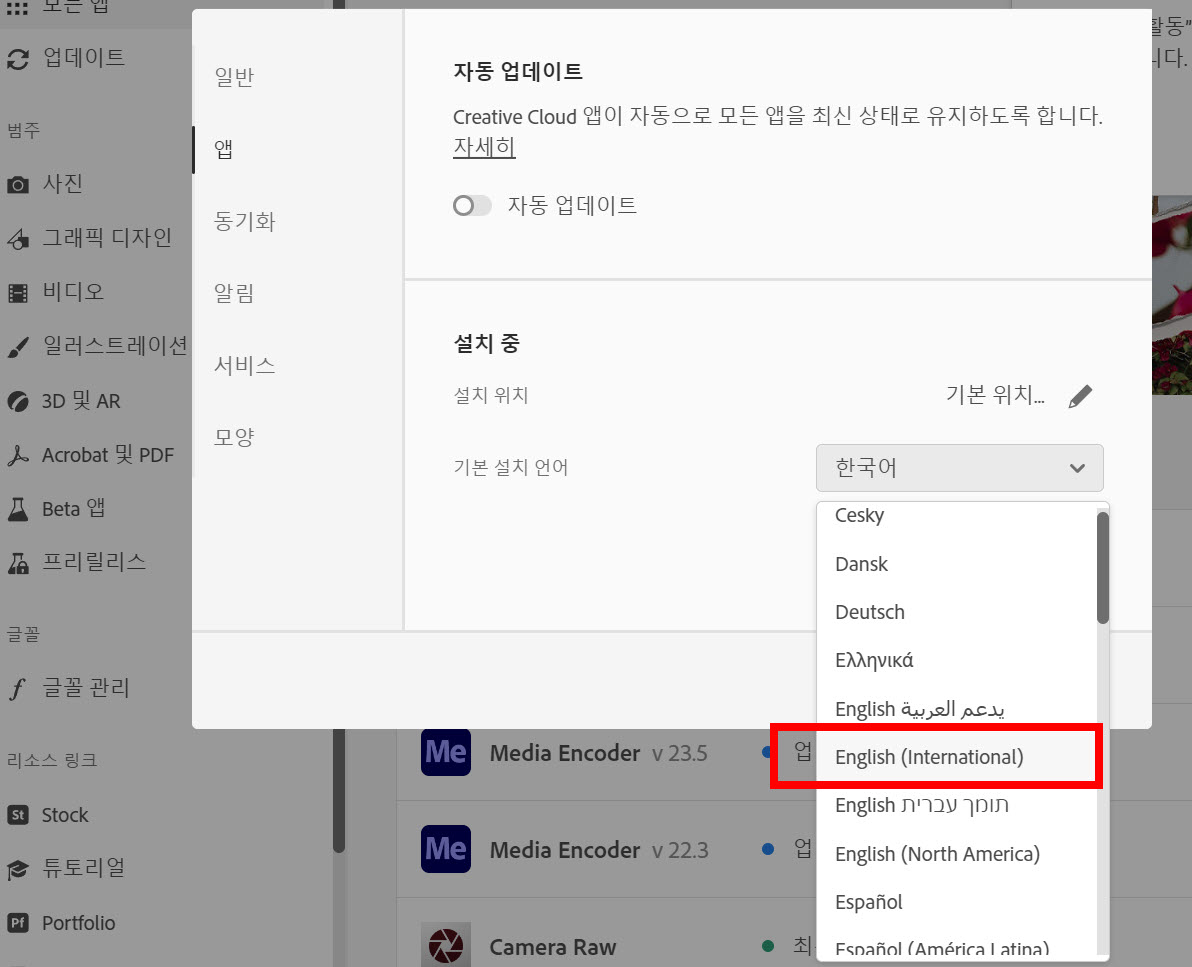Click the 자세히 learn more link

pos(484,147)
